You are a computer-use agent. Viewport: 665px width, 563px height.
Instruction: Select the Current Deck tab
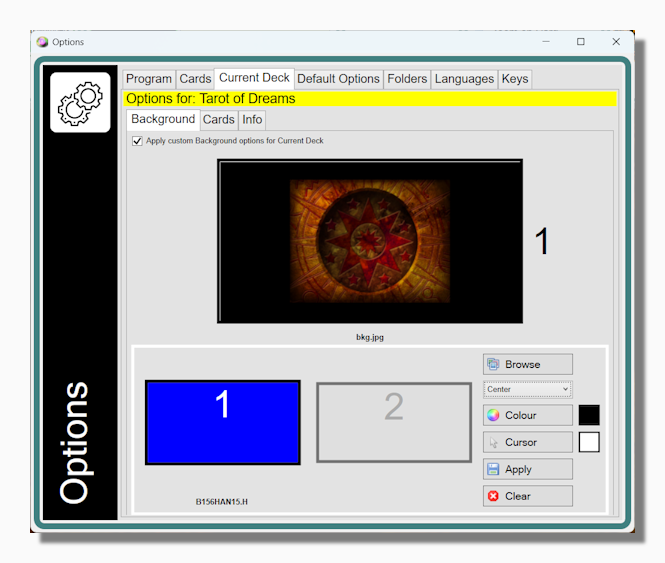tap(254, 78)
